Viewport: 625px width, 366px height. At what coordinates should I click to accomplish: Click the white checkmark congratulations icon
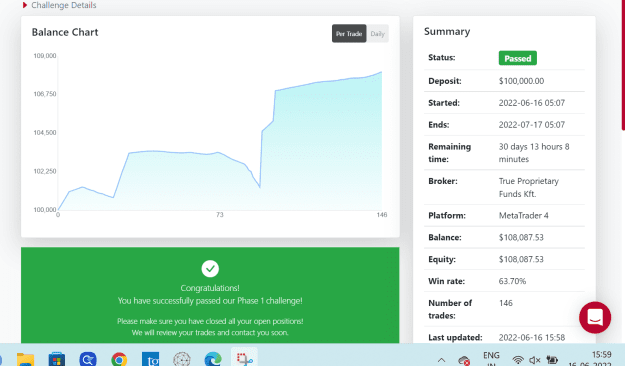pyautogui.click(x=210, y=268)
